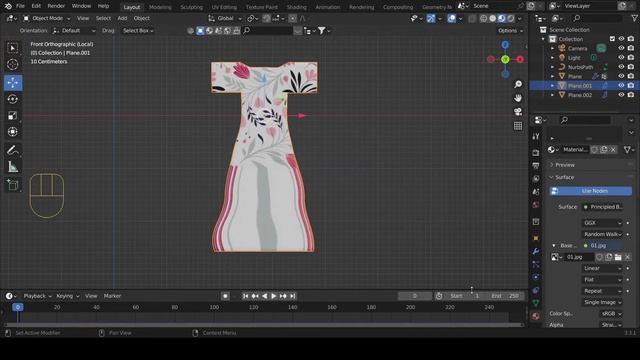The width and height of the screenshot is (640, 360).
Task: Expand the Plane.001 tree item
Action: [x=553, y=86]
